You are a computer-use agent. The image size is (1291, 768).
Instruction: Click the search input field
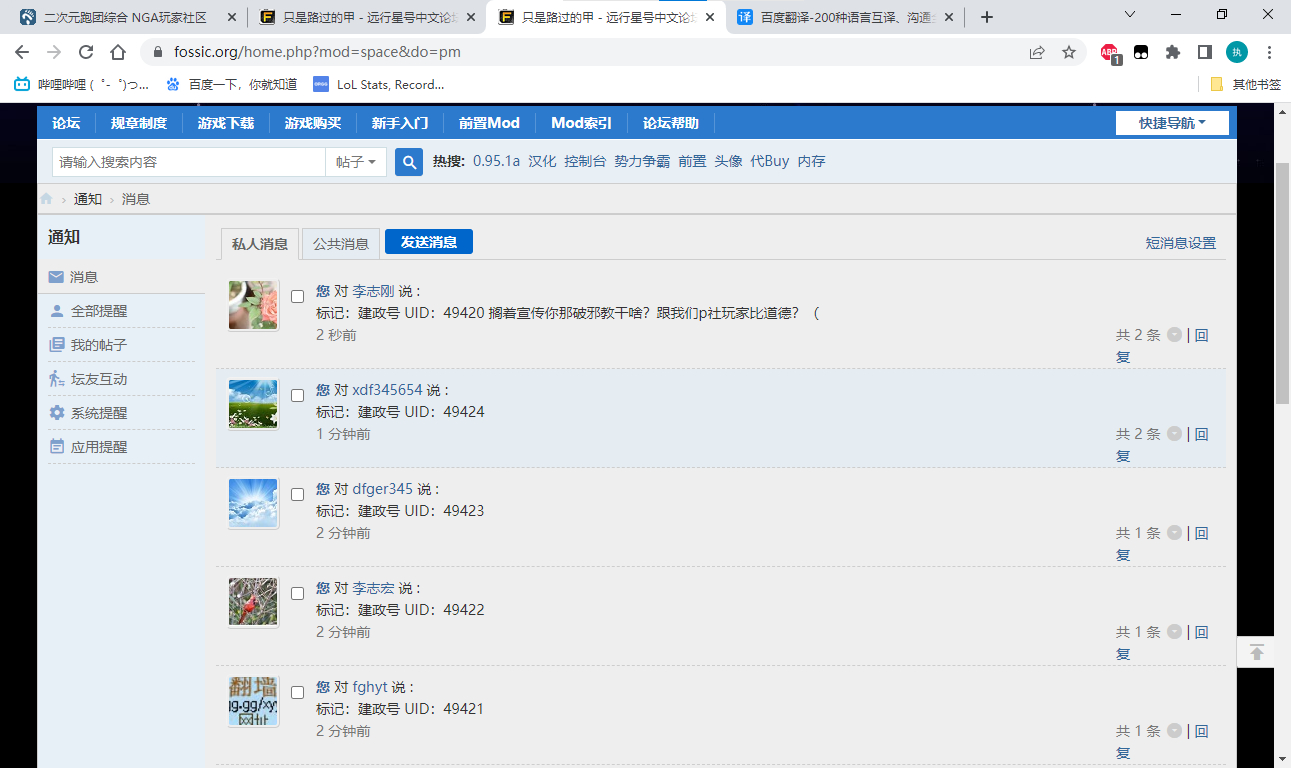tap(190, 161)
